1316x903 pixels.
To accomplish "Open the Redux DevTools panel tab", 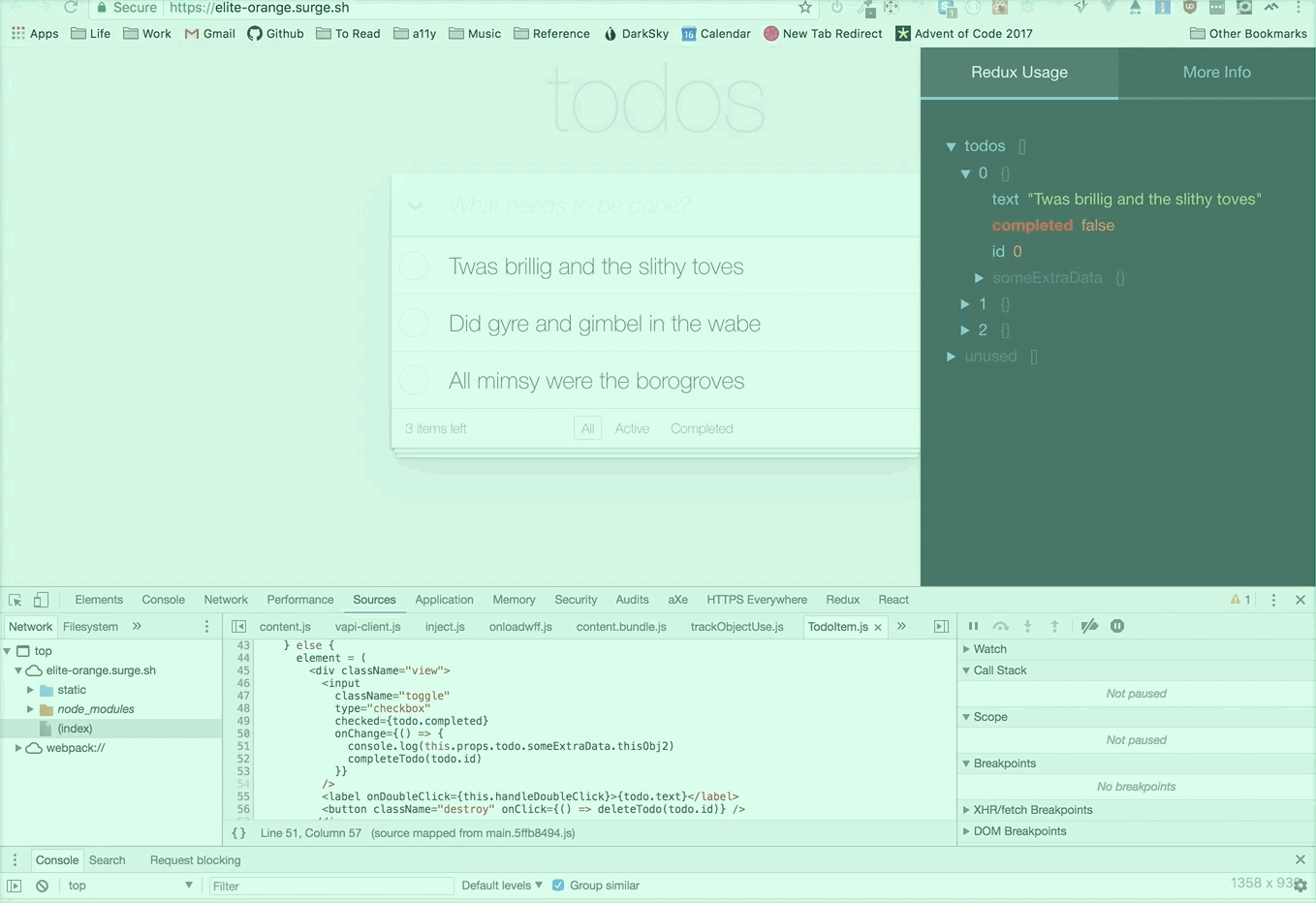I will click(x=842, y=600).
